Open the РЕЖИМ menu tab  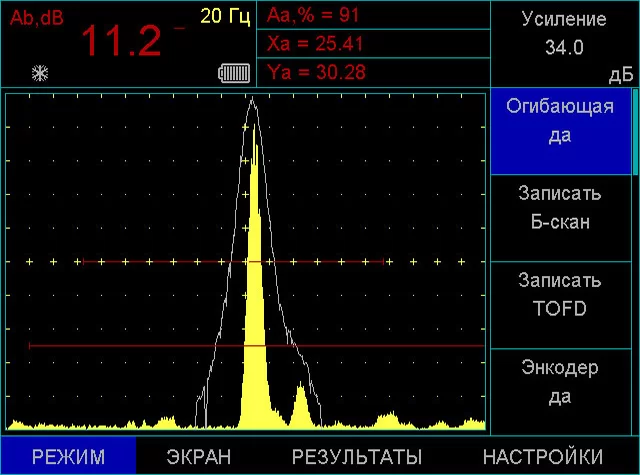pos(68,456)
